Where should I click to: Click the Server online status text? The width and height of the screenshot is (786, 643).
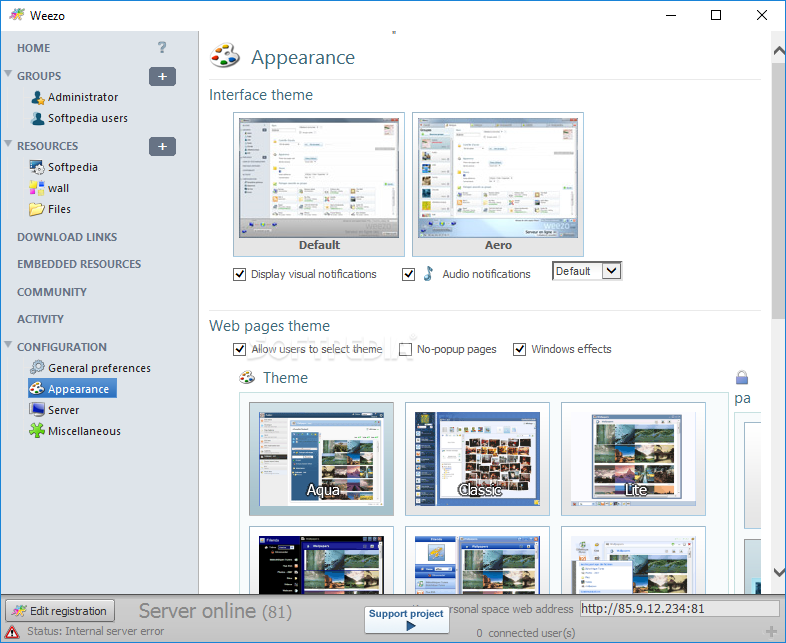pyautogui.click(x=215, y=611)
